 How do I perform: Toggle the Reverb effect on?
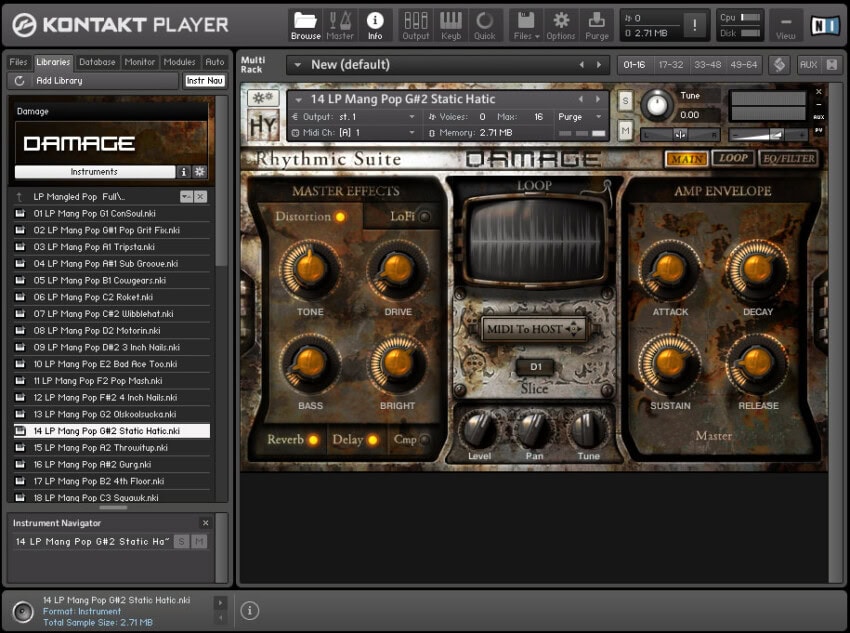(x=312, y=439)
